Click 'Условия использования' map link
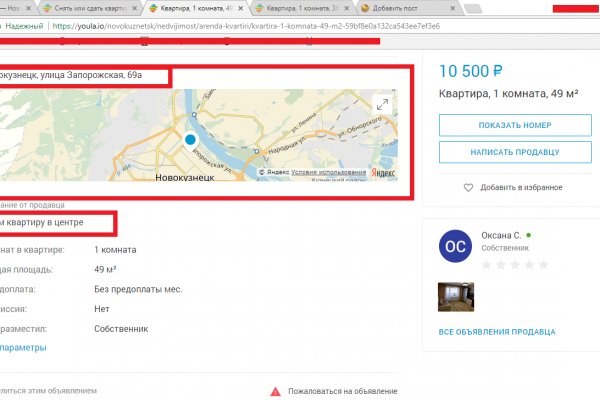Viewport: 600px width, 400px height. point(322,172)
